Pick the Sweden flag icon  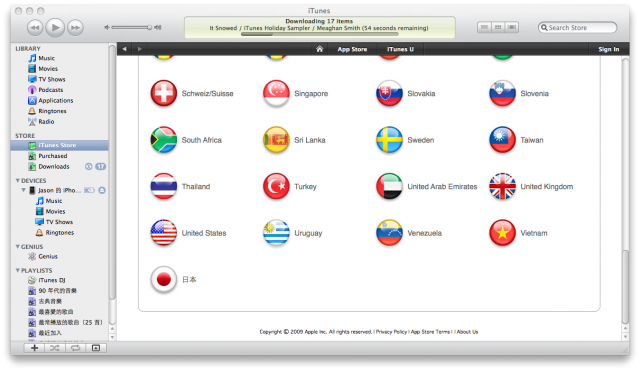pos(389,140)
